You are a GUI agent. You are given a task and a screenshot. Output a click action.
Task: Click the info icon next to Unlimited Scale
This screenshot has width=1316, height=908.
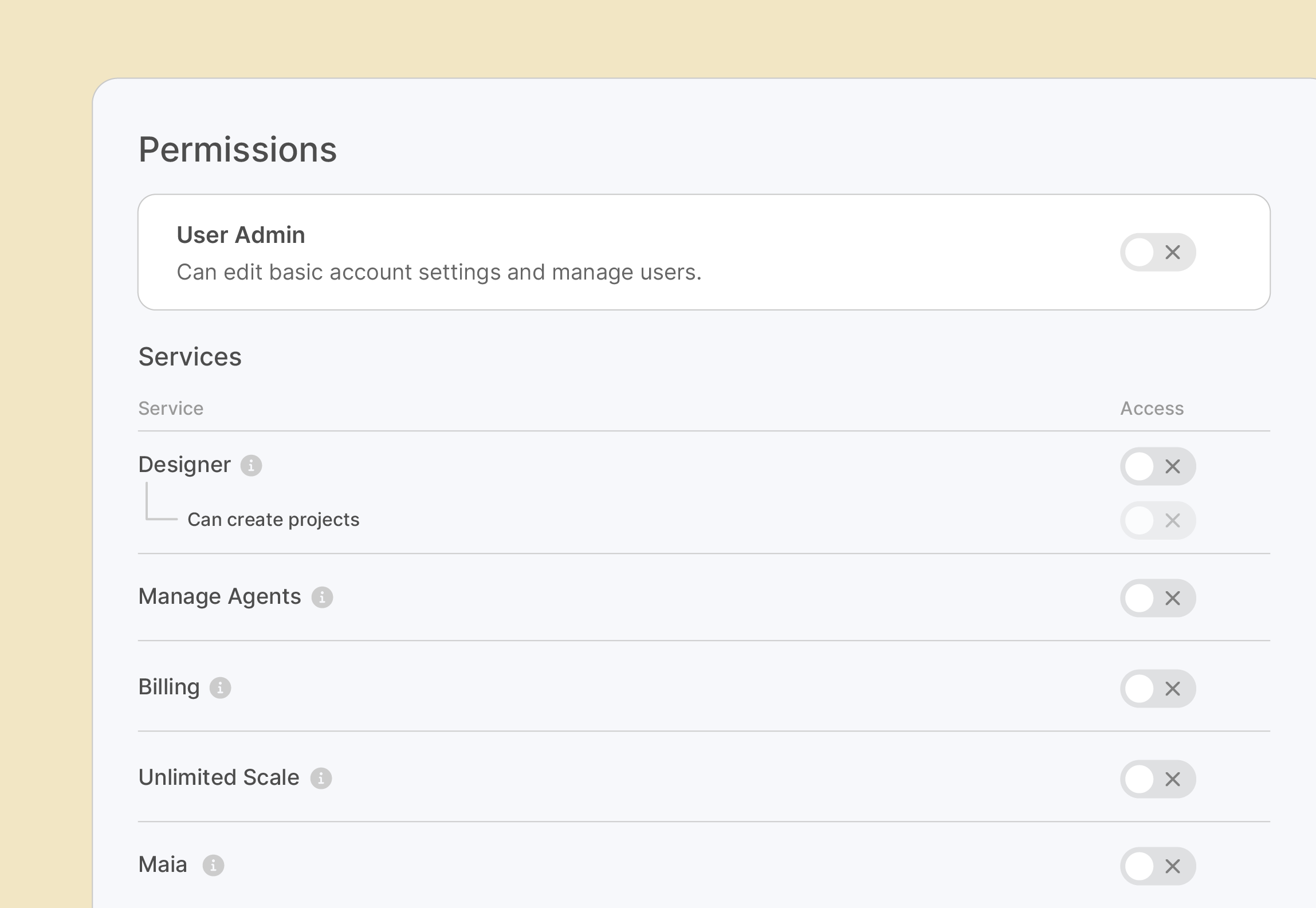[322, 779]
